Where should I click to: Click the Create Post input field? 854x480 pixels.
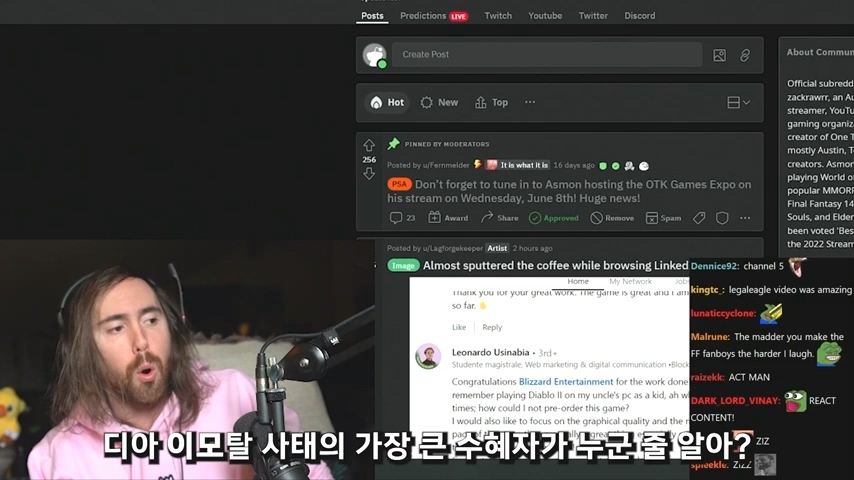point(547,54)
